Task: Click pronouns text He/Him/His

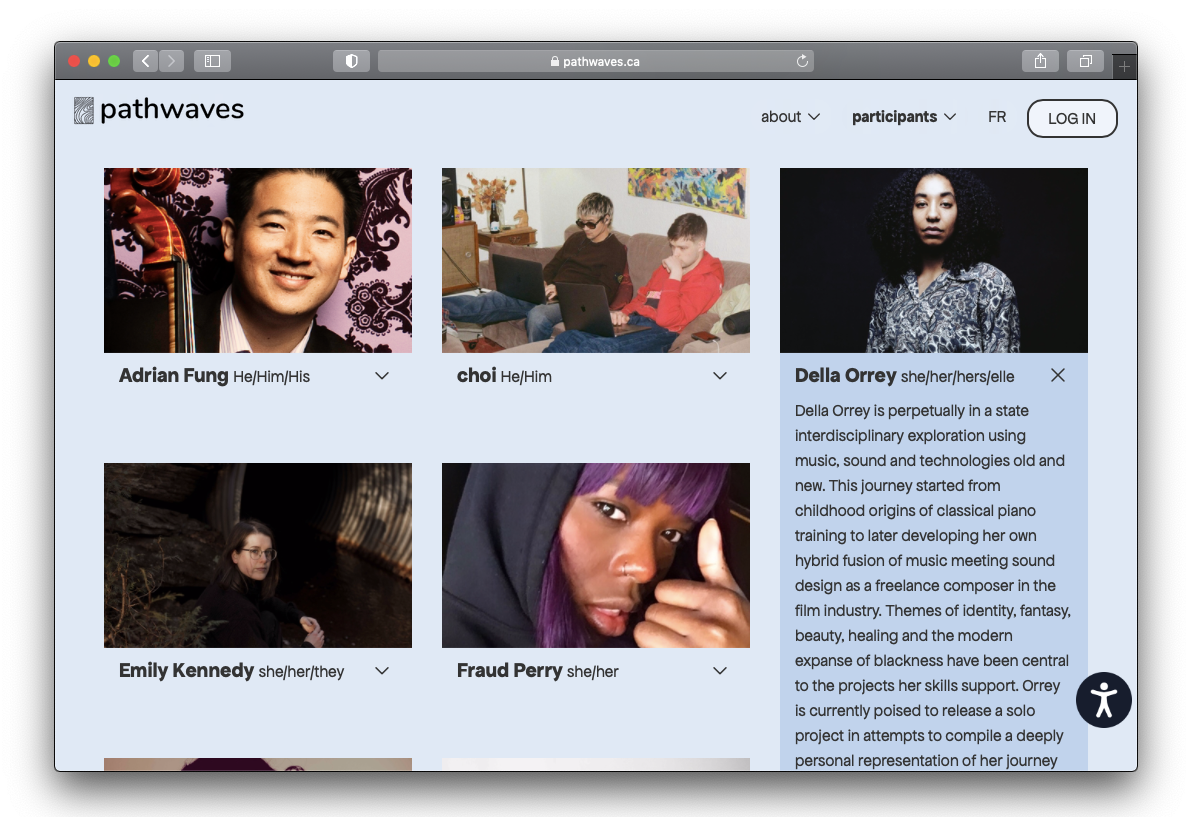Action: click(x=272, y=377)
